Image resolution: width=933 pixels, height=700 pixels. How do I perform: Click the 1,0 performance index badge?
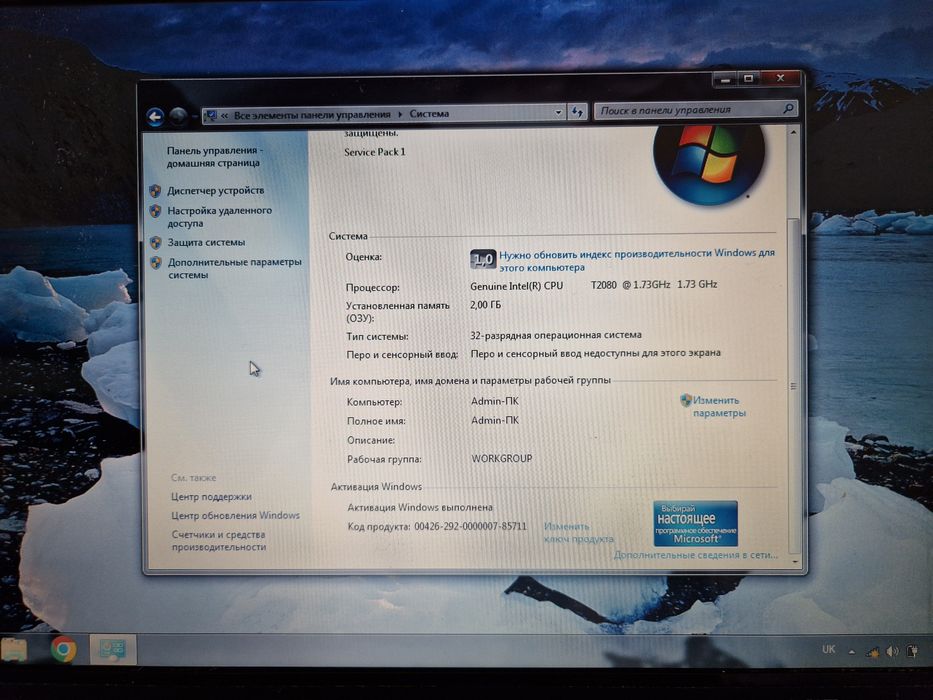point(483,259)
